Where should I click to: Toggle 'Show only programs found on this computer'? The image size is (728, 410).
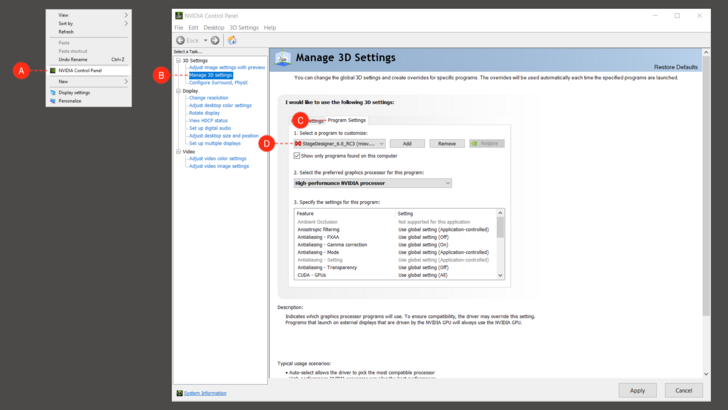pyautogui.click(x=297, y=156)
